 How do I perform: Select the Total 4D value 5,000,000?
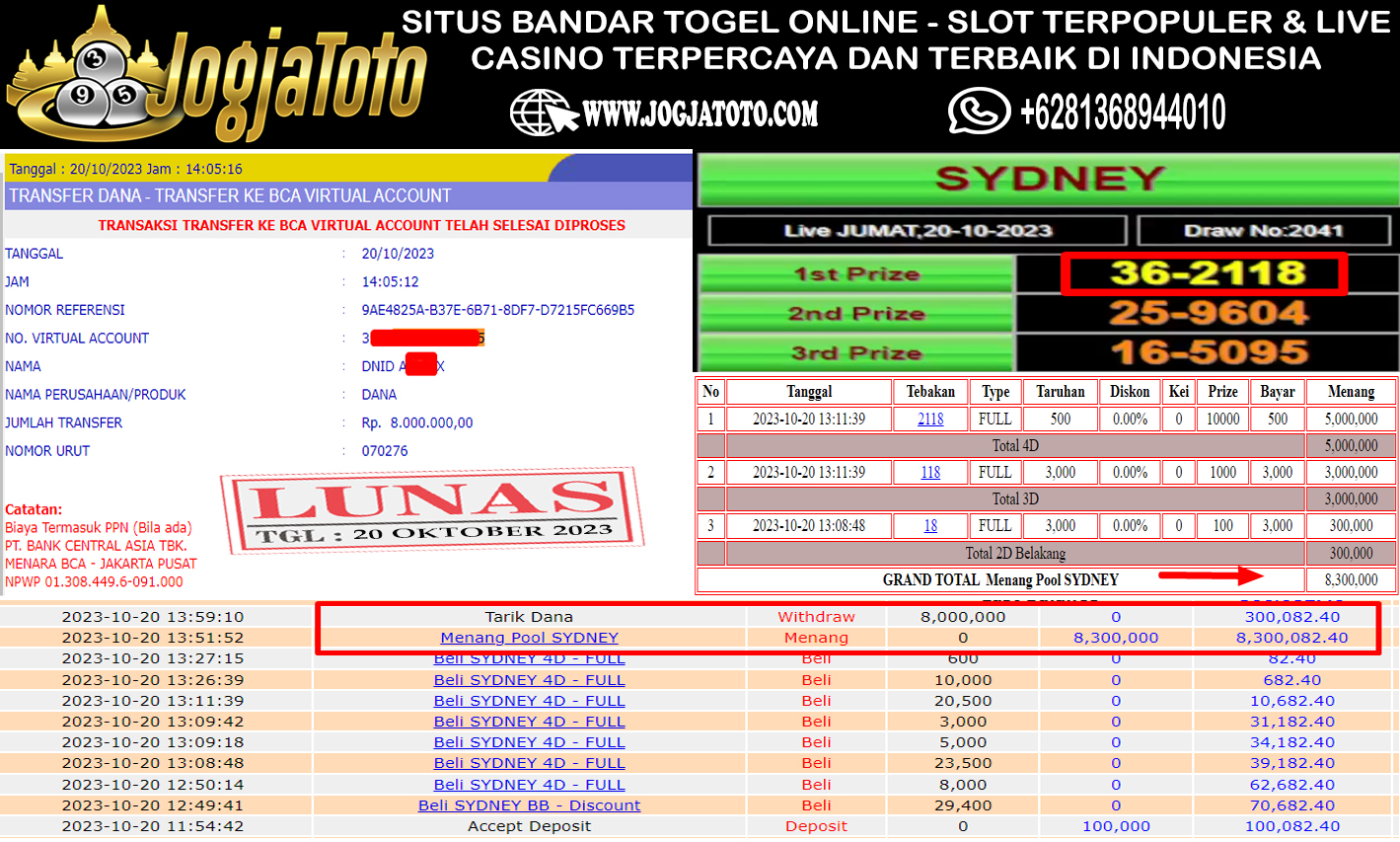(1351, 445)
